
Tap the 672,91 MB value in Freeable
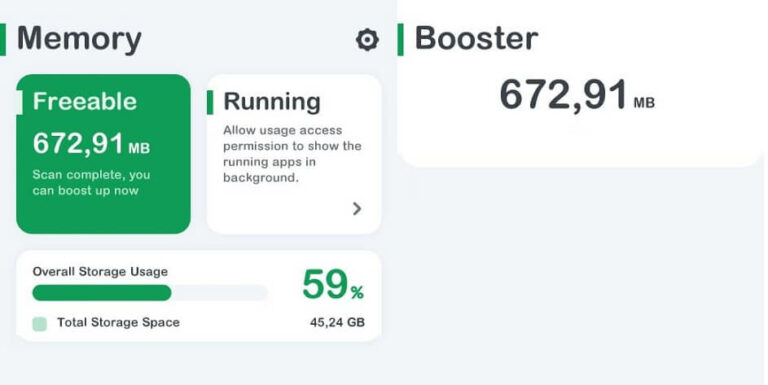click(91, 144)
